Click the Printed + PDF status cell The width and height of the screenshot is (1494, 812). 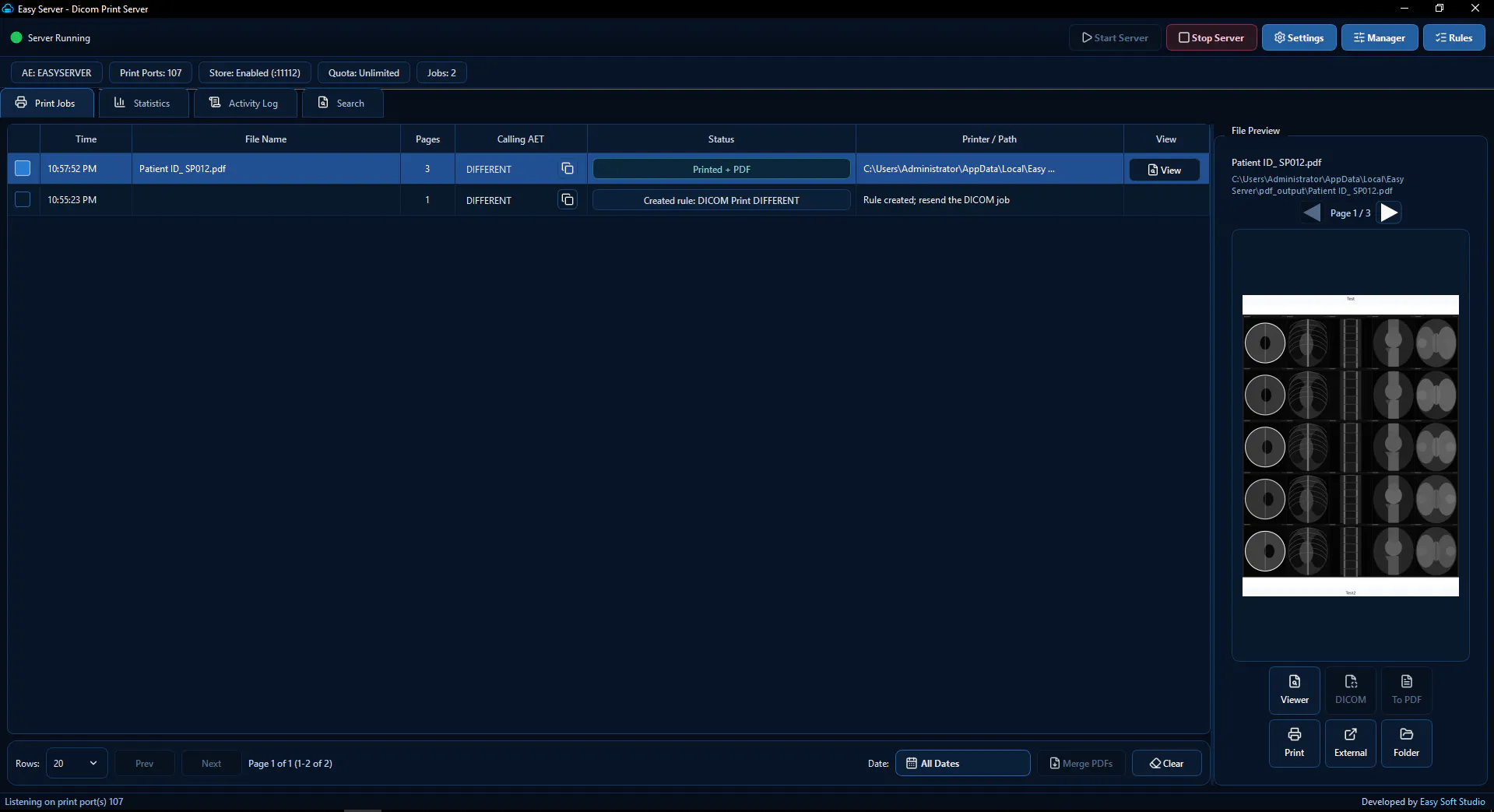722,169
